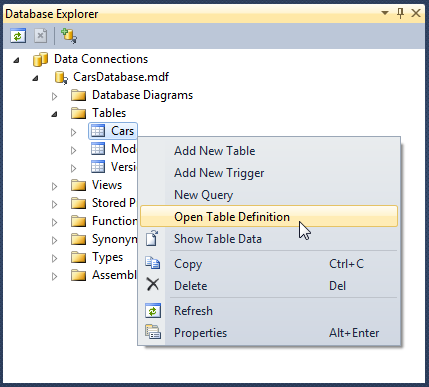Click the Show Table Data document icon
Viewport: 429px width, 387px height.
153,238
